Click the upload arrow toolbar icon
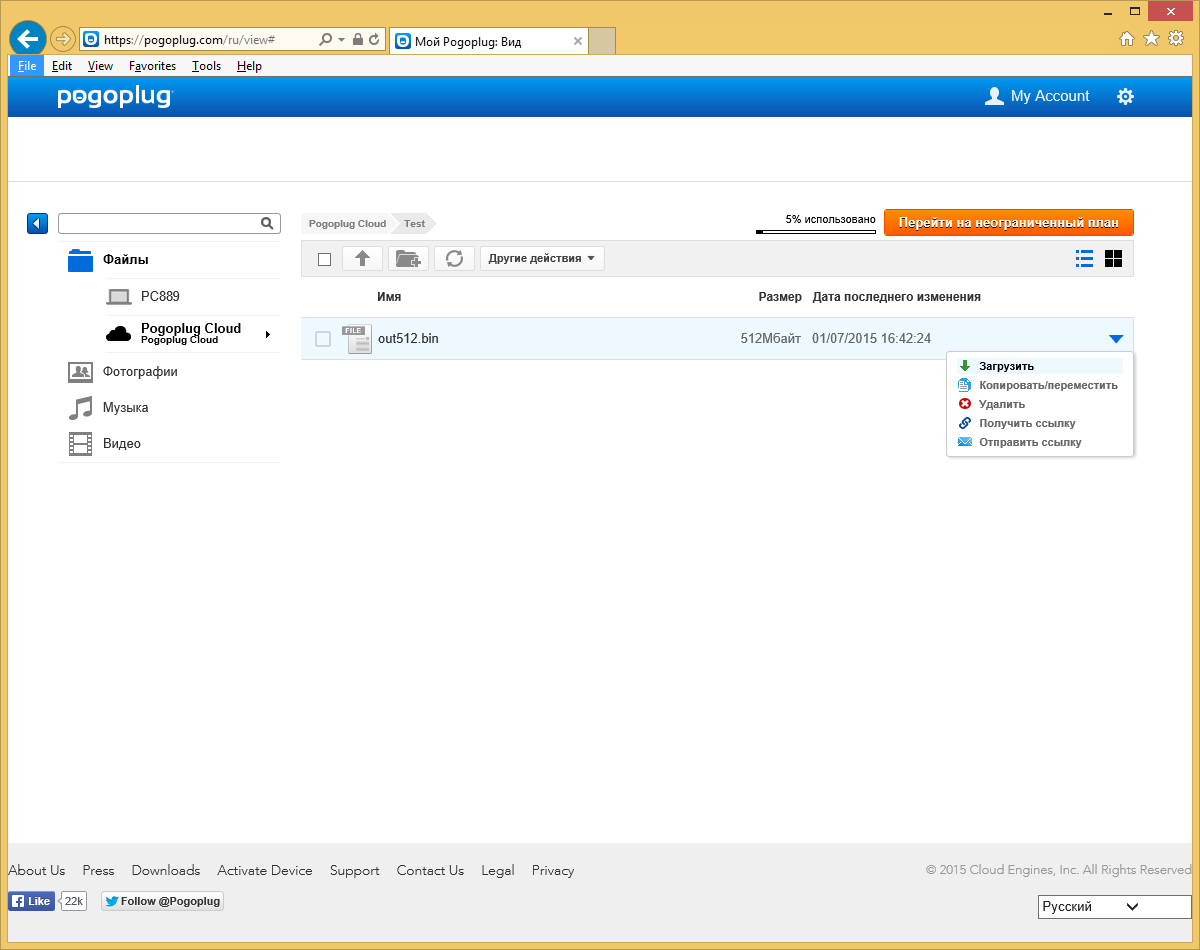 click(362, 259)
